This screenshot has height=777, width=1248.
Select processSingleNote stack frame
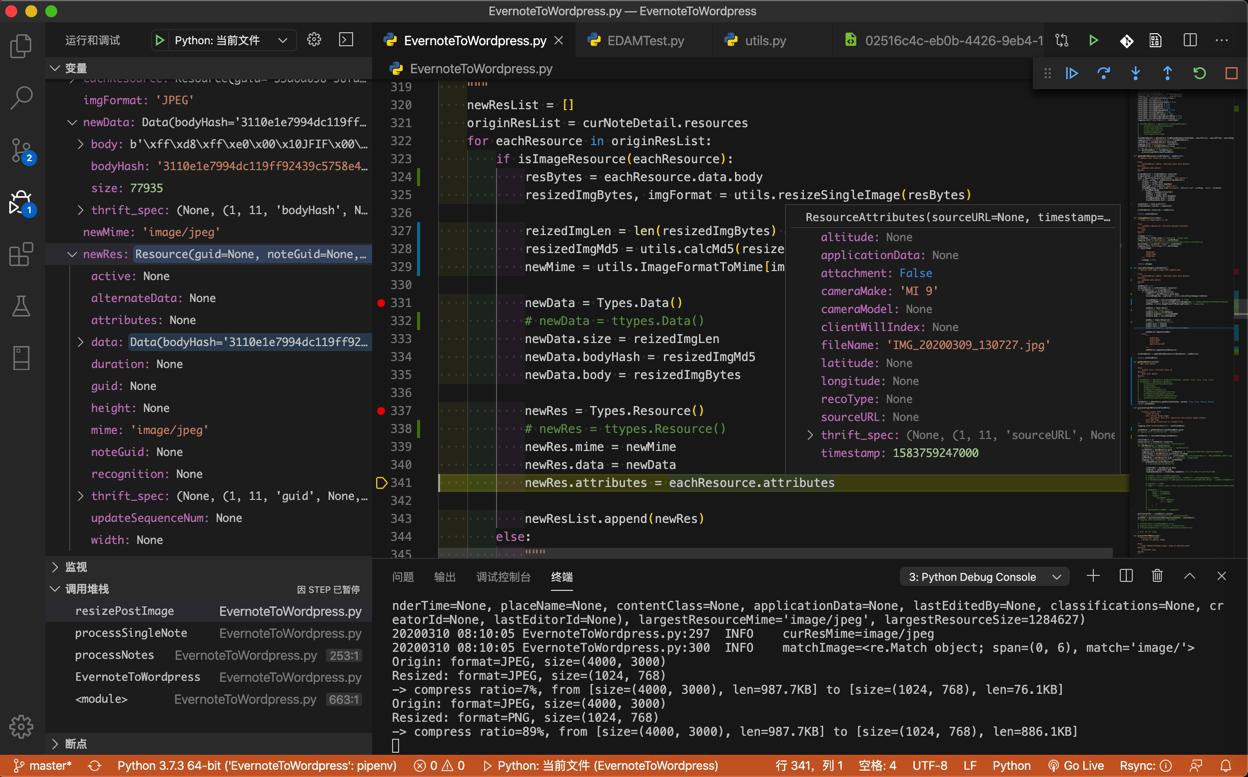pos(209,633)
